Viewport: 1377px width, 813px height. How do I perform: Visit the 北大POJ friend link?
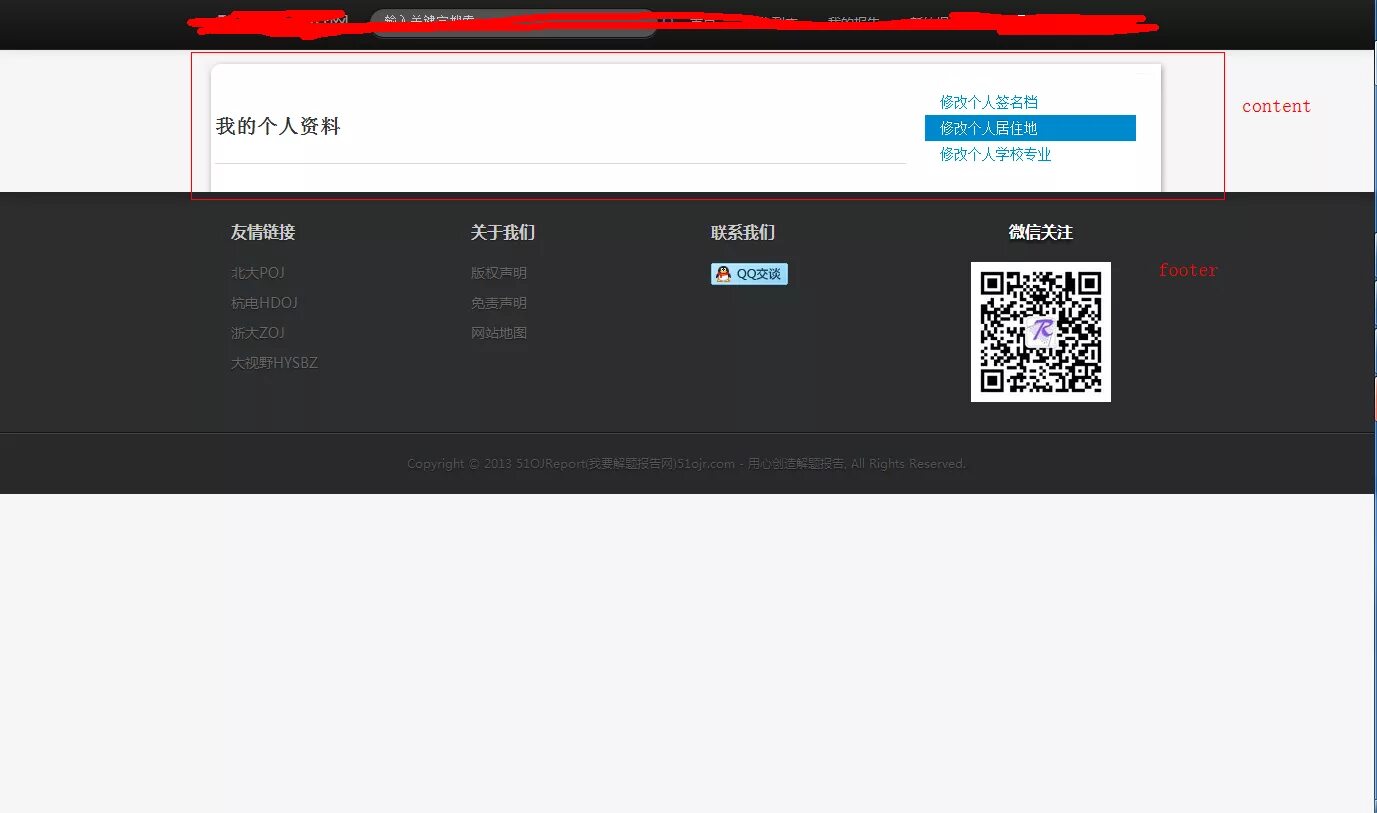258,273
